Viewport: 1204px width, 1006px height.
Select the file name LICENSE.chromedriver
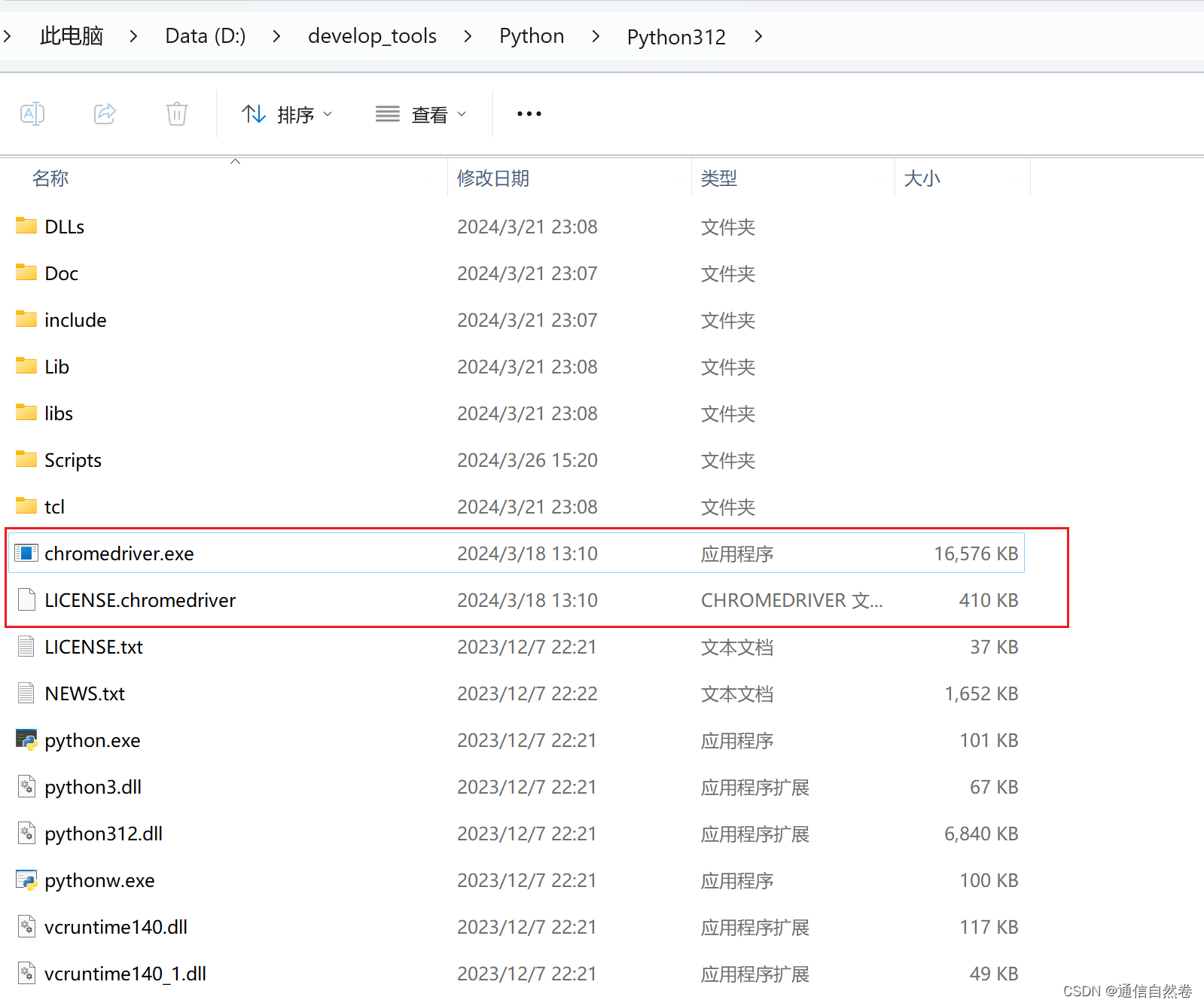140,600
